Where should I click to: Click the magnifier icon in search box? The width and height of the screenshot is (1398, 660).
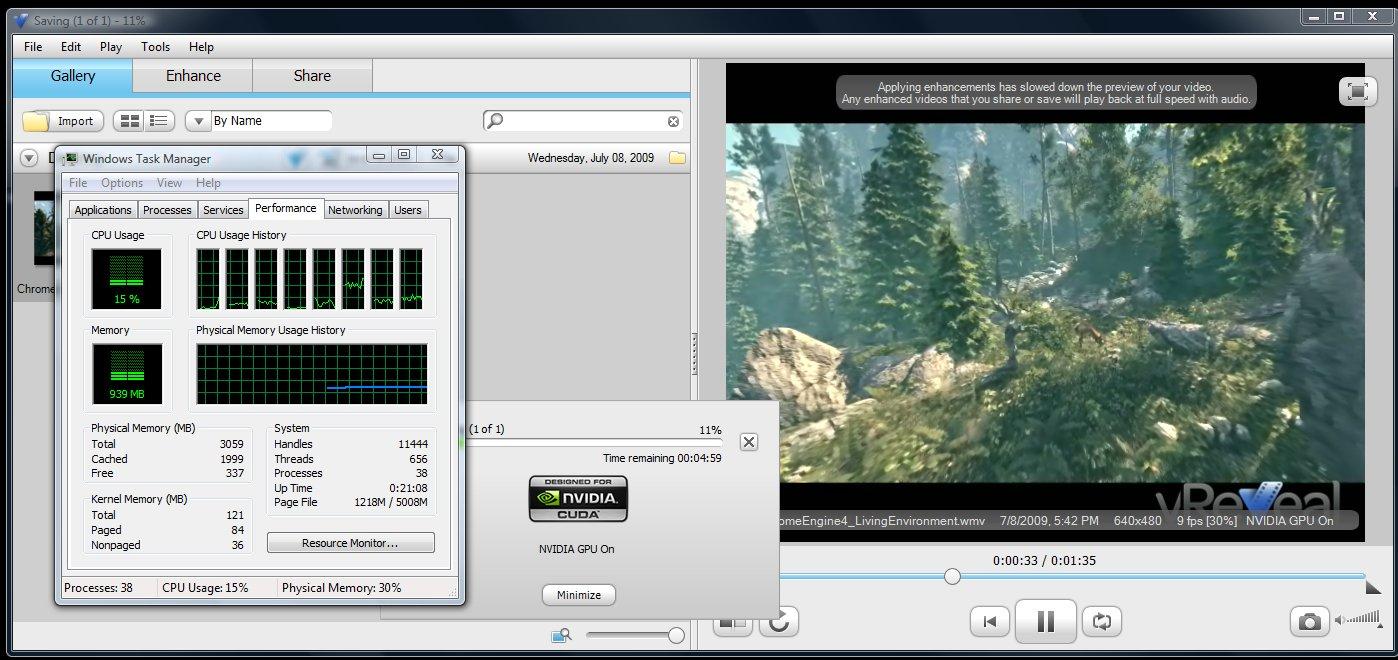click(x=494, y=121)
